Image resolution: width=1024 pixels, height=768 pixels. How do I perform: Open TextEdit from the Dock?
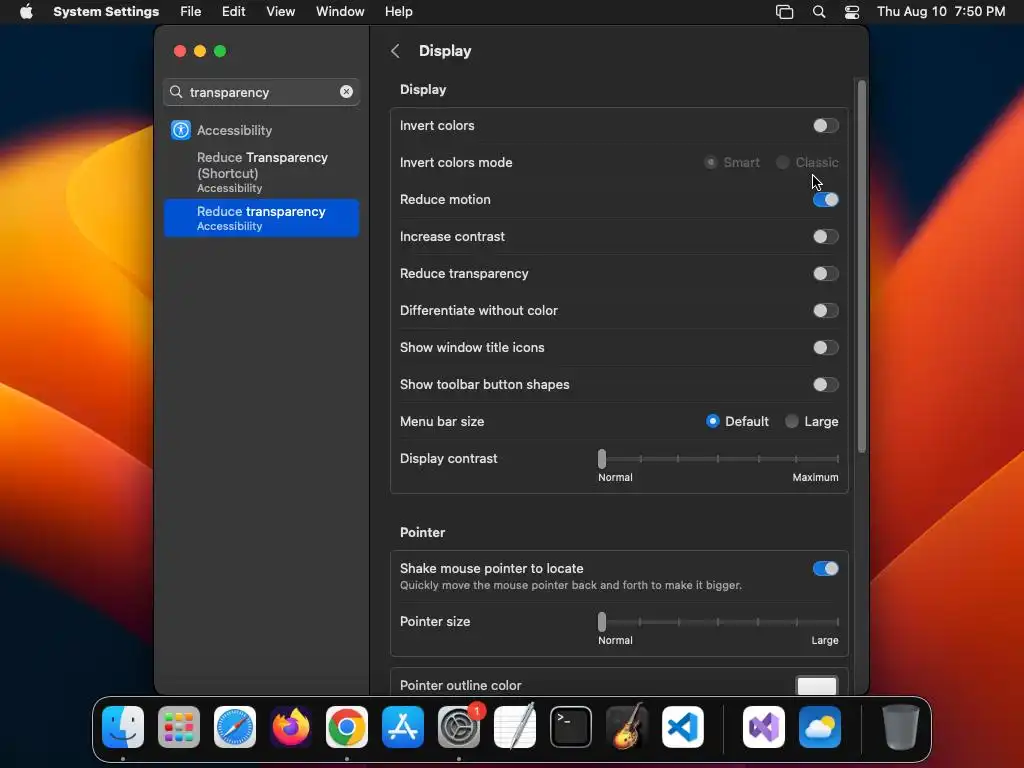(515, 727)
